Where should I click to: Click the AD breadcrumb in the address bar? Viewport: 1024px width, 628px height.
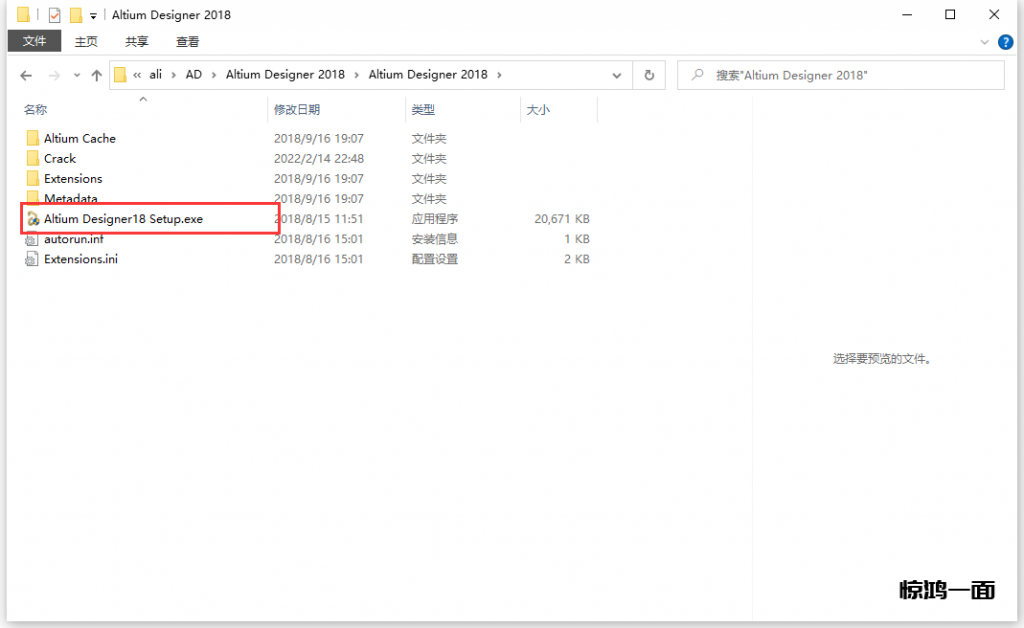[193, 75]
